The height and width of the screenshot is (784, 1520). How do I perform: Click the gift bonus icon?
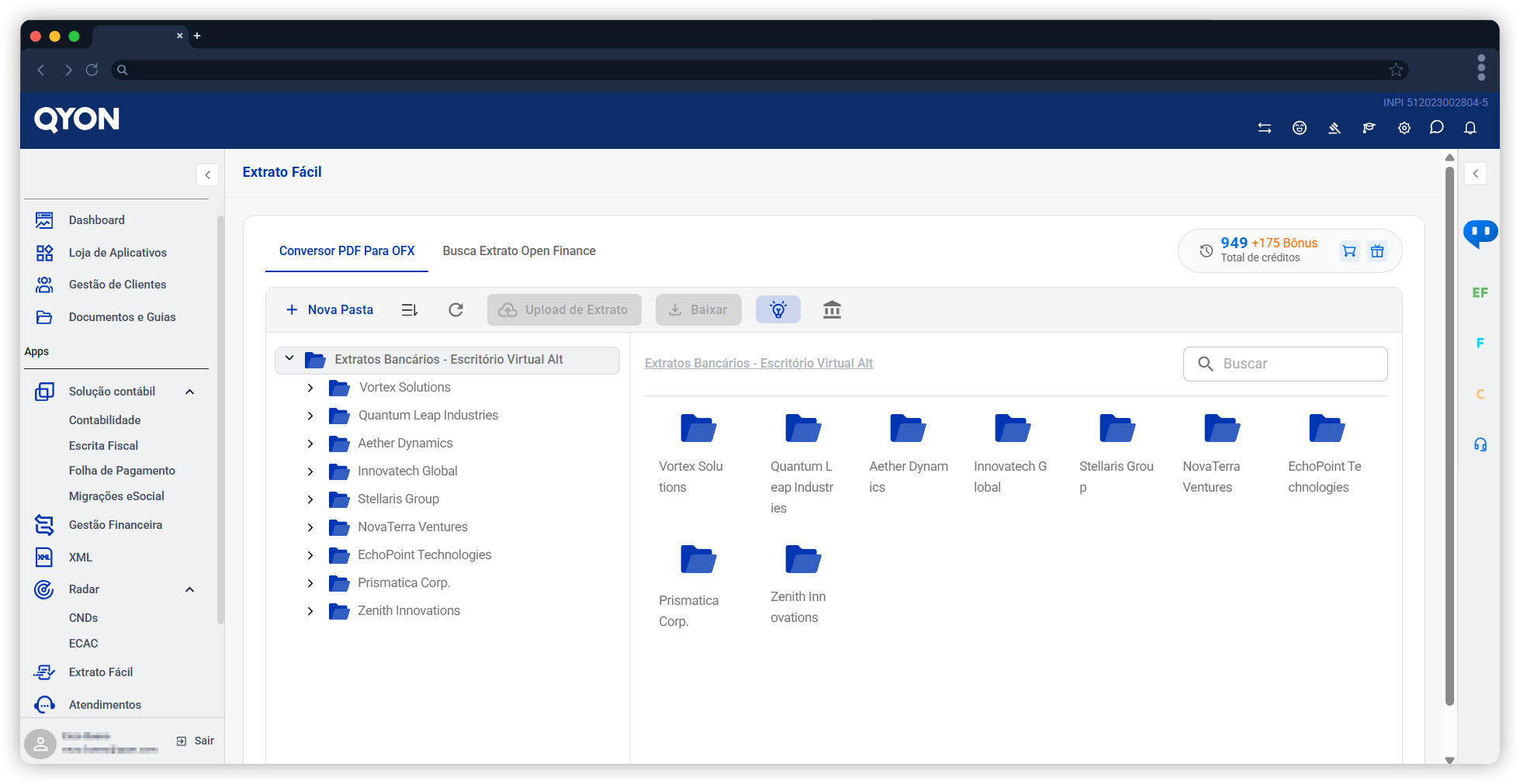pyautogui.click(x=1377, y=250)
